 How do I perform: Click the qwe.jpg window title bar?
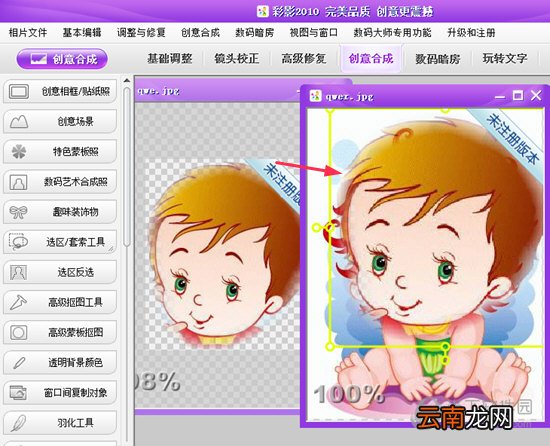click(217, 91)
